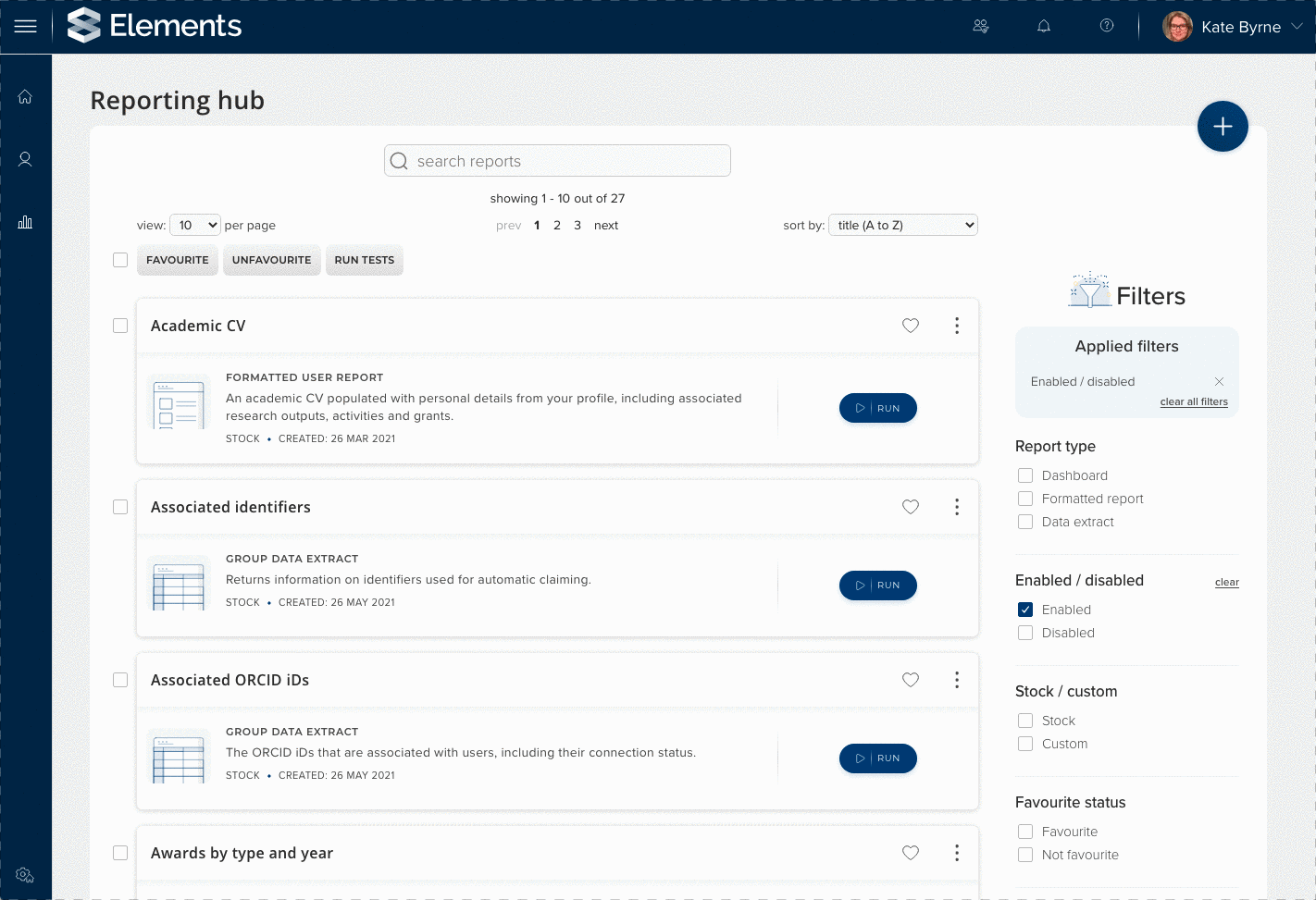Screen dimensions: 1316x900
Task: Click the clear all filters link
Action: pyautogui.click(x=1193, y=402)
